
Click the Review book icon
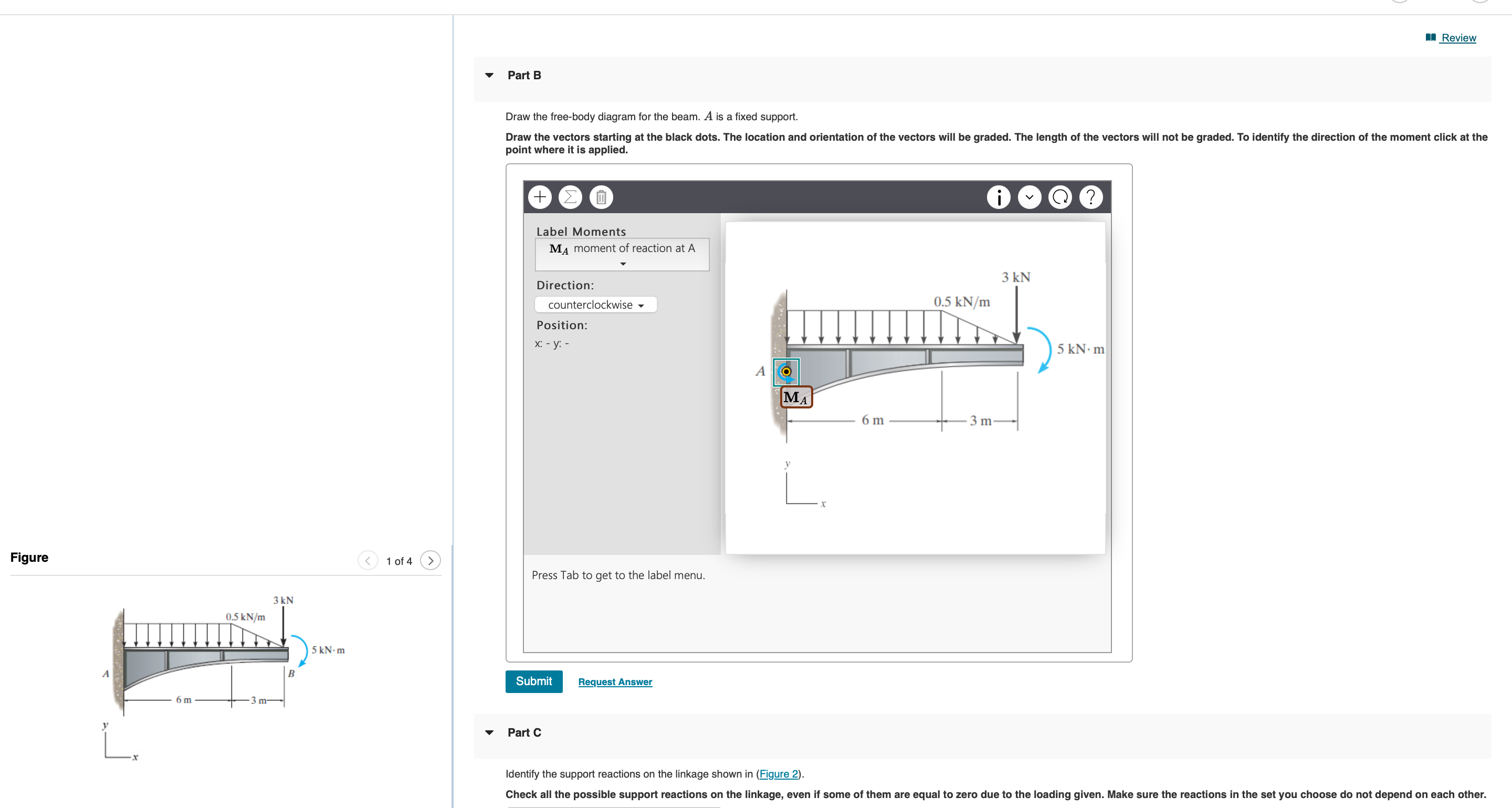click(x=1431, y=38)
